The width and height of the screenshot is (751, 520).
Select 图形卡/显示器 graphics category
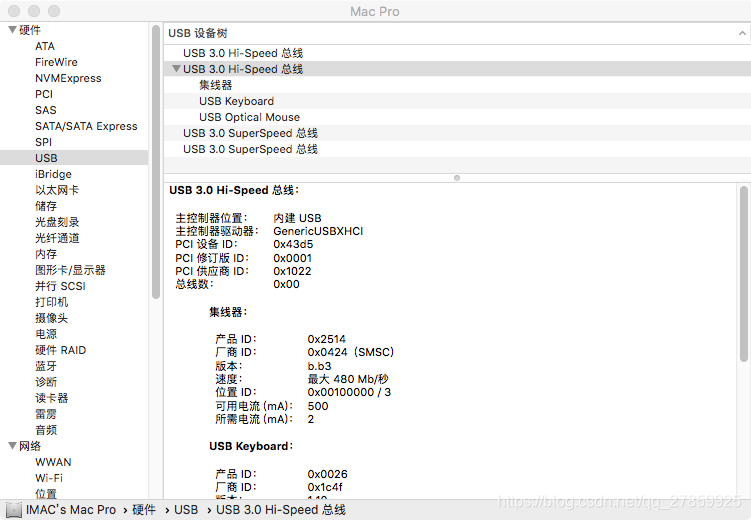(70, 270)
